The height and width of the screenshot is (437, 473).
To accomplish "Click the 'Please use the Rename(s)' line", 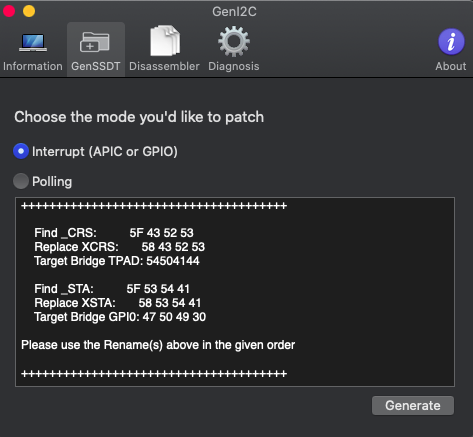I will (x=158, y=345).
